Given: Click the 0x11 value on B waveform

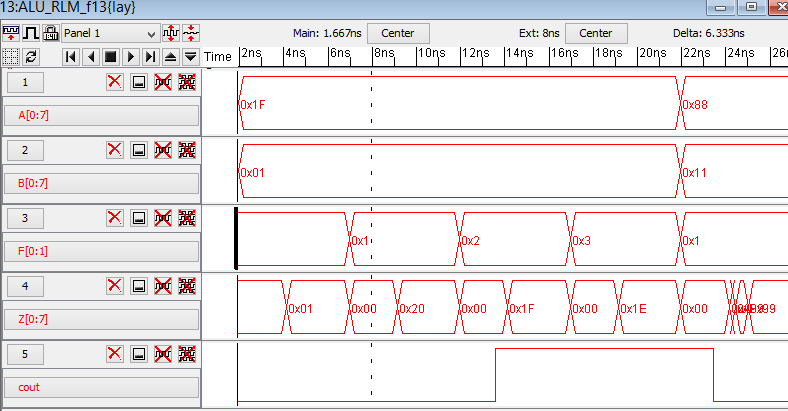Looking at the screenshot, I should pyautogui.click(x=695, y=173).
